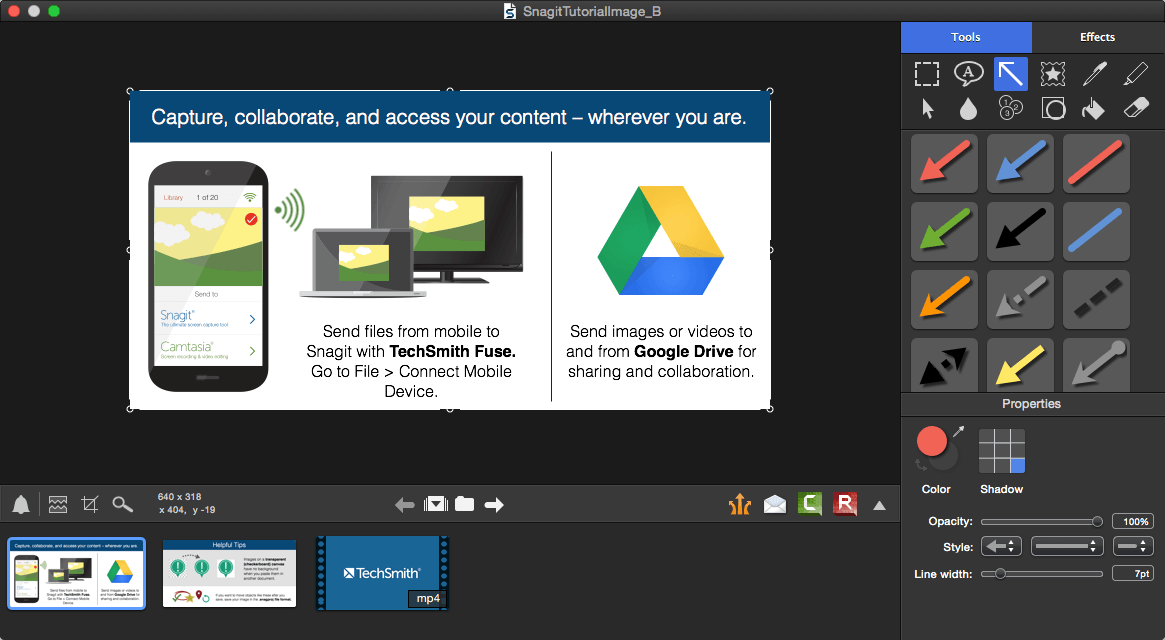Choose the black double-headed arrow style
1165x640 pixels.
pyautogui.click(x=944, y=365)
